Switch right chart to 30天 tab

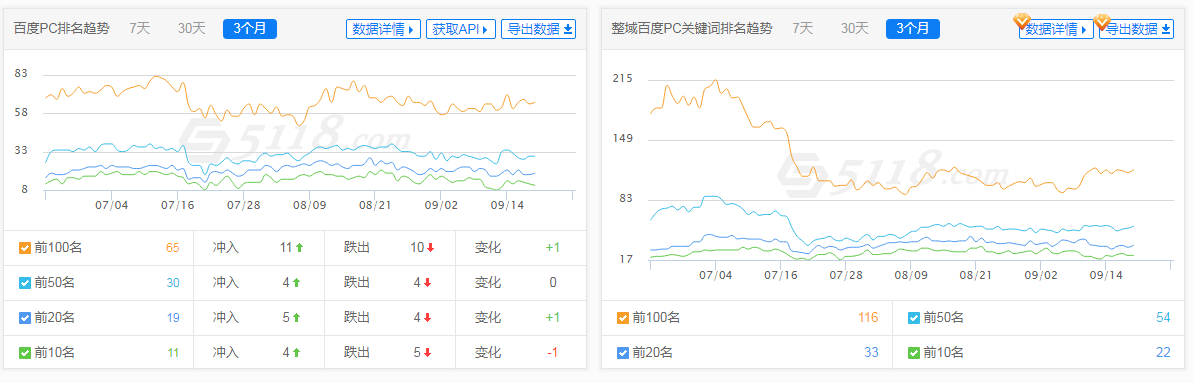854,29
